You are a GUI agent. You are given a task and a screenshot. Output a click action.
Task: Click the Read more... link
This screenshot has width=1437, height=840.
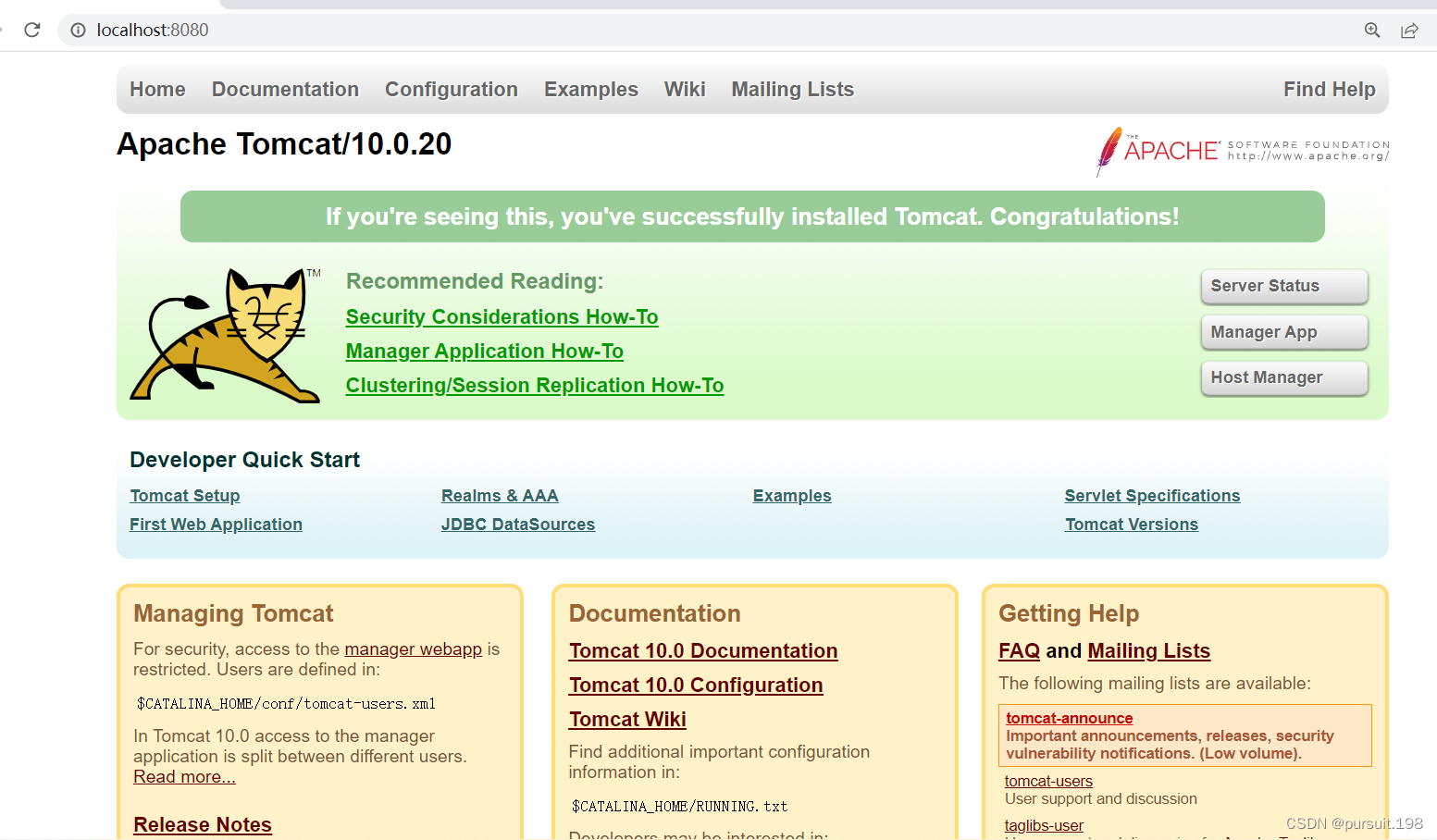coord(184,777)
